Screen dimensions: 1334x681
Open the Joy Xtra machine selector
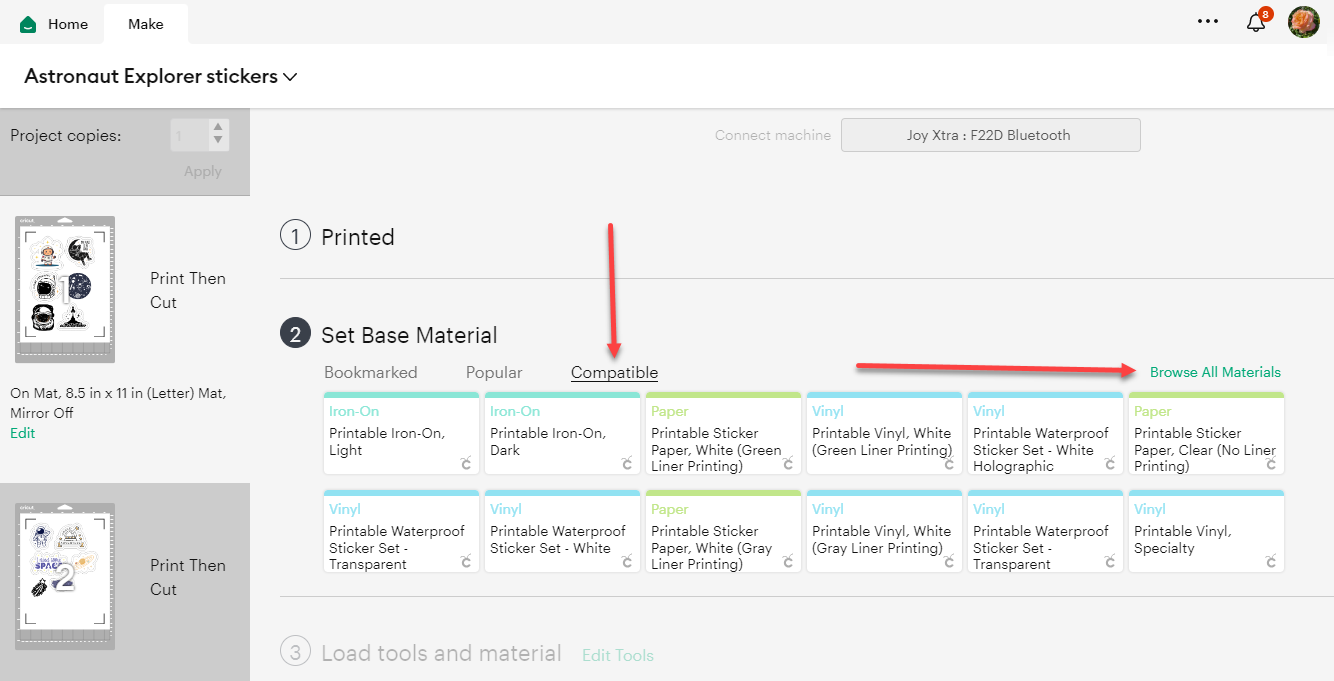pos(990,134)
